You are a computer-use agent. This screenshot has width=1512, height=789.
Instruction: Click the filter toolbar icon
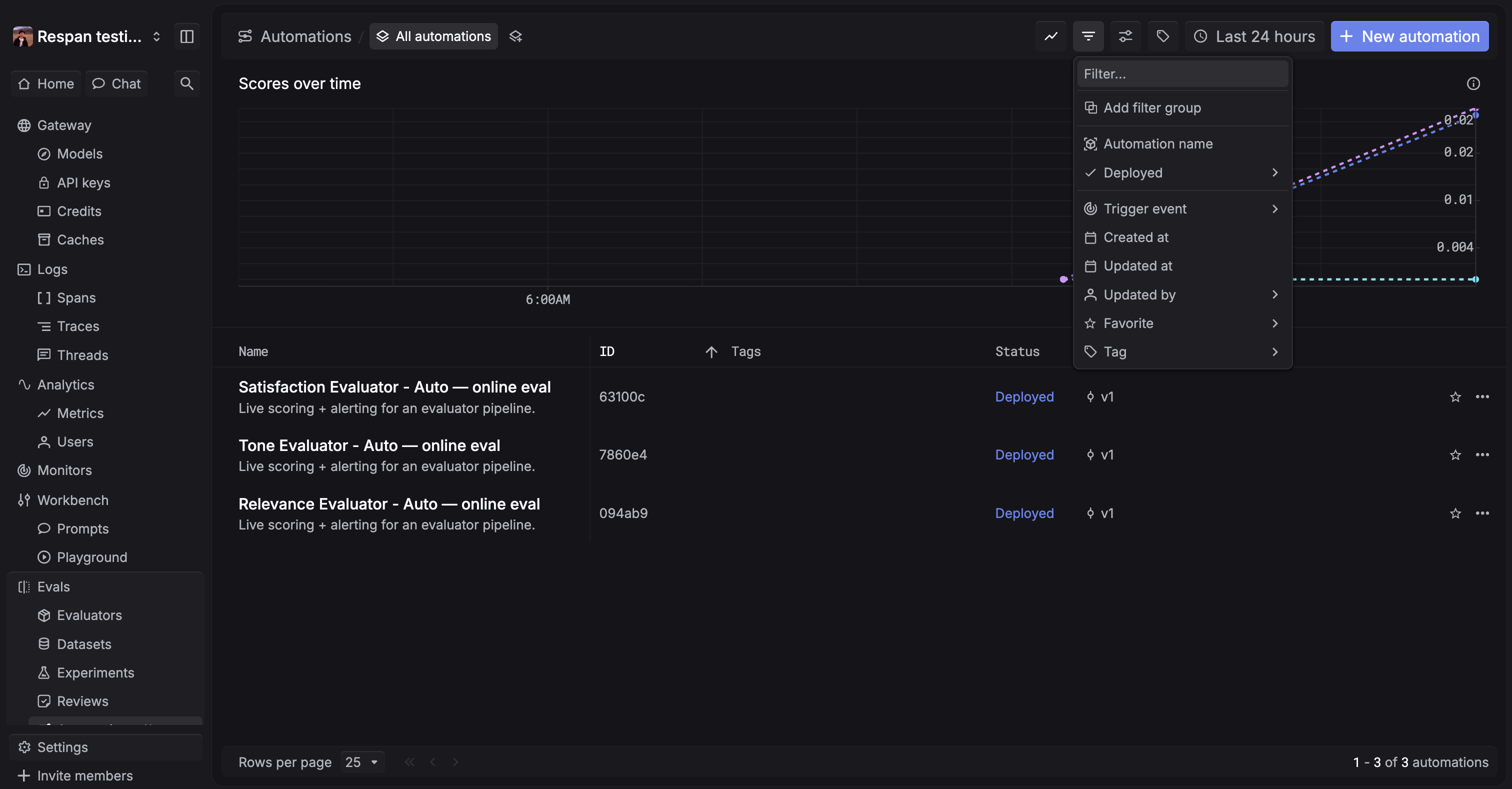tap(1088, 36)
